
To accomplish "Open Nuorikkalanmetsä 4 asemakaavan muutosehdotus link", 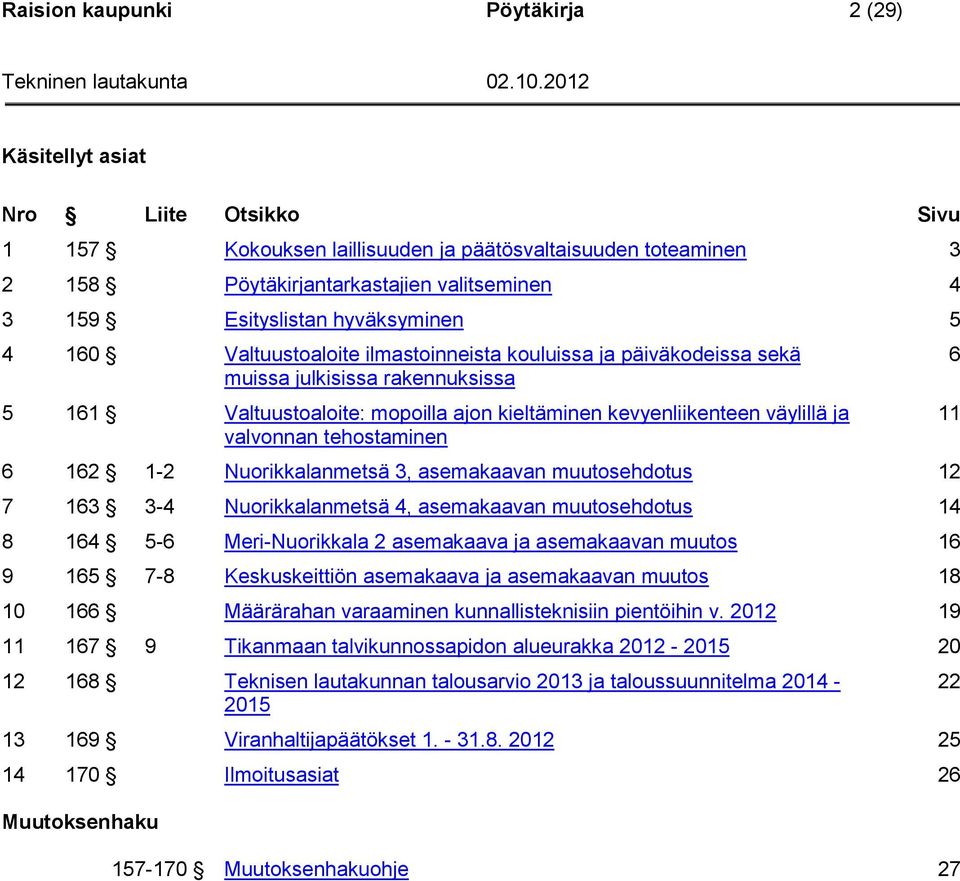I will (458, 506).
